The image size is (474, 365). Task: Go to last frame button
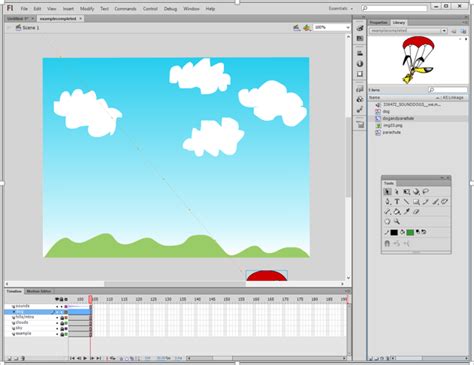pos(99,358)
